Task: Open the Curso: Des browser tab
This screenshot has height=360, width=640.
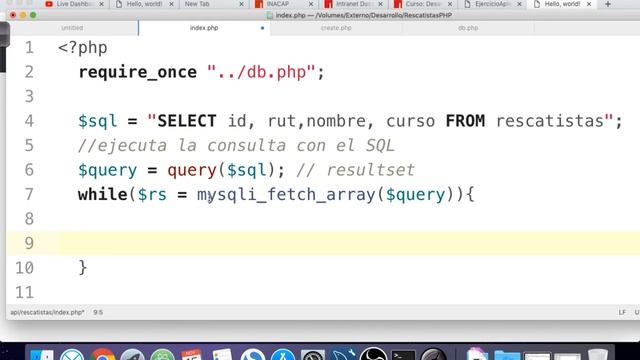Action: click(x=422, y=4)
